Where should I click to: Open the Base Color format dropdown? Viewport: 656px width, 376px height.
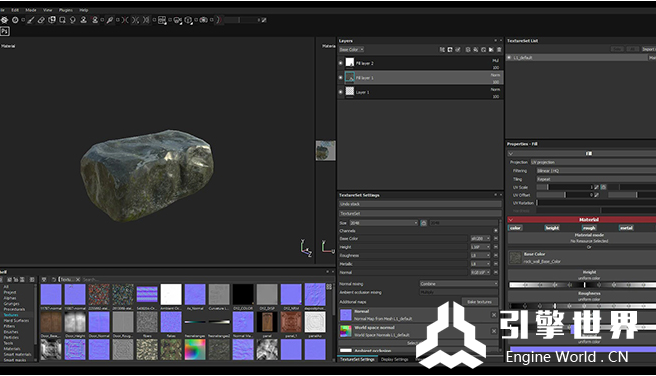pyautogui.click(x=480, y=238)
